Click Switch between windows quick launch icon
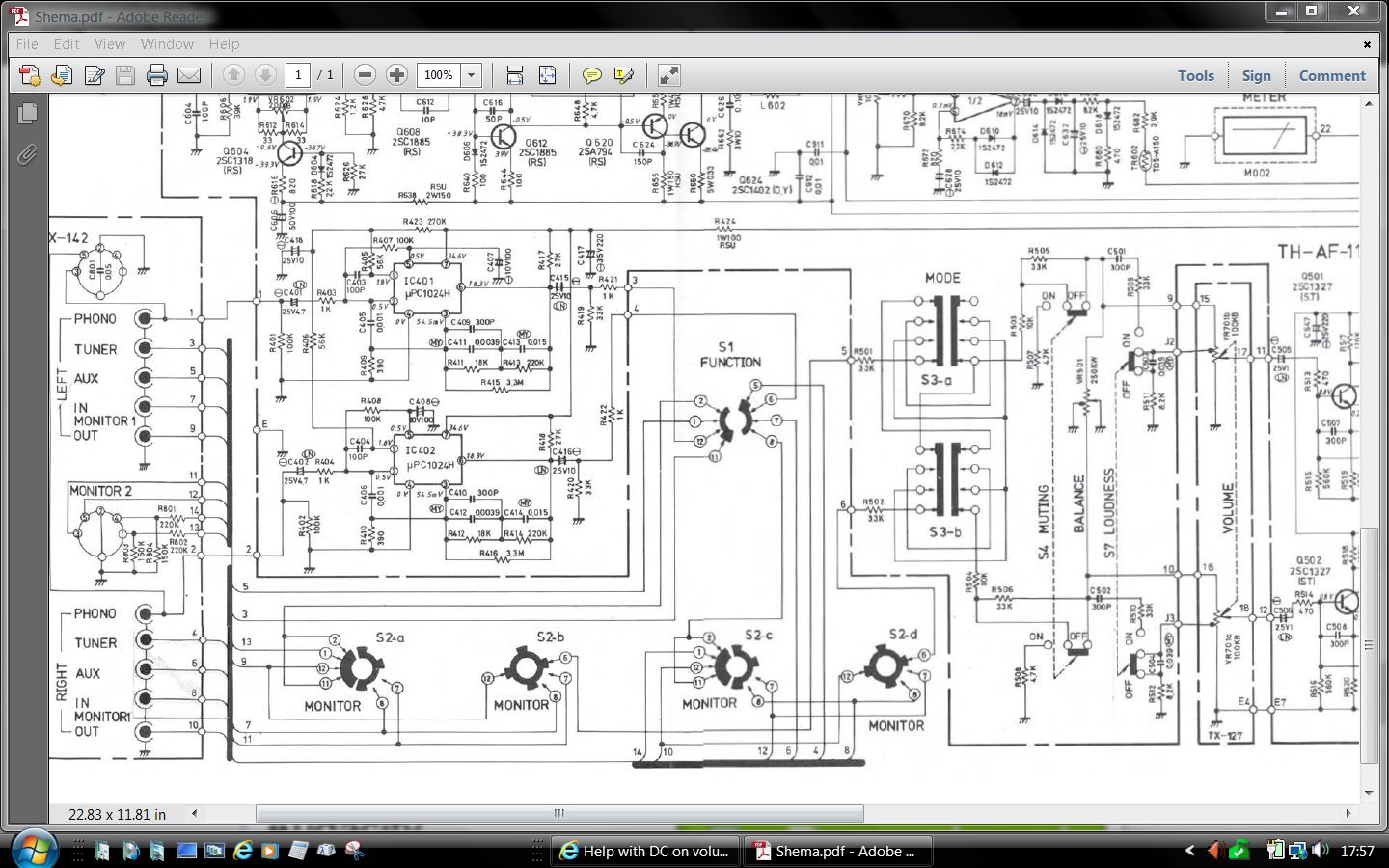 214,851
